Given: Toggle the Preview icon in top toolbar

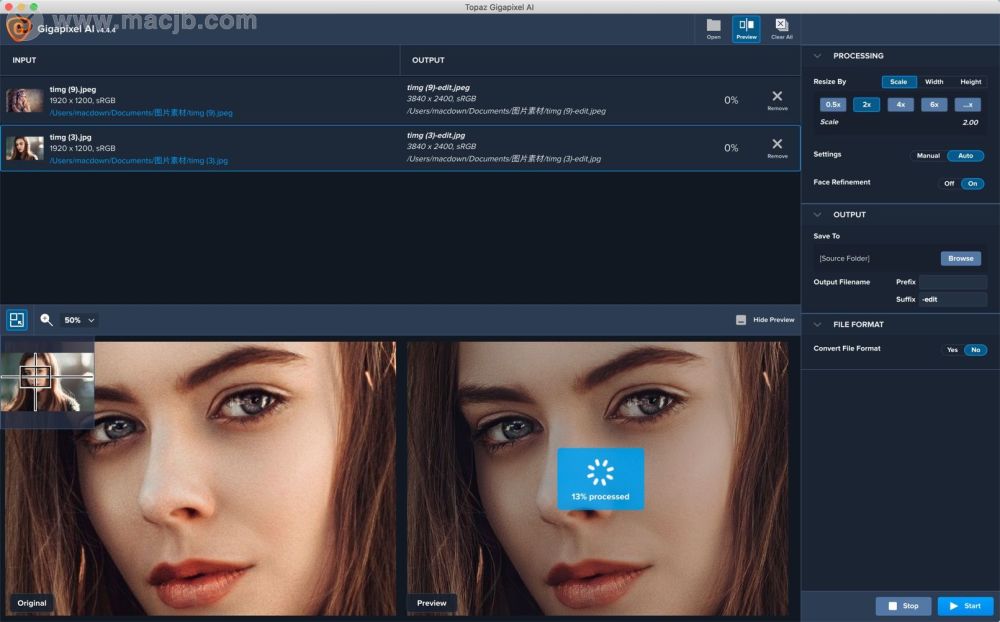Looking at the screenshot, I should coord(746,27).
